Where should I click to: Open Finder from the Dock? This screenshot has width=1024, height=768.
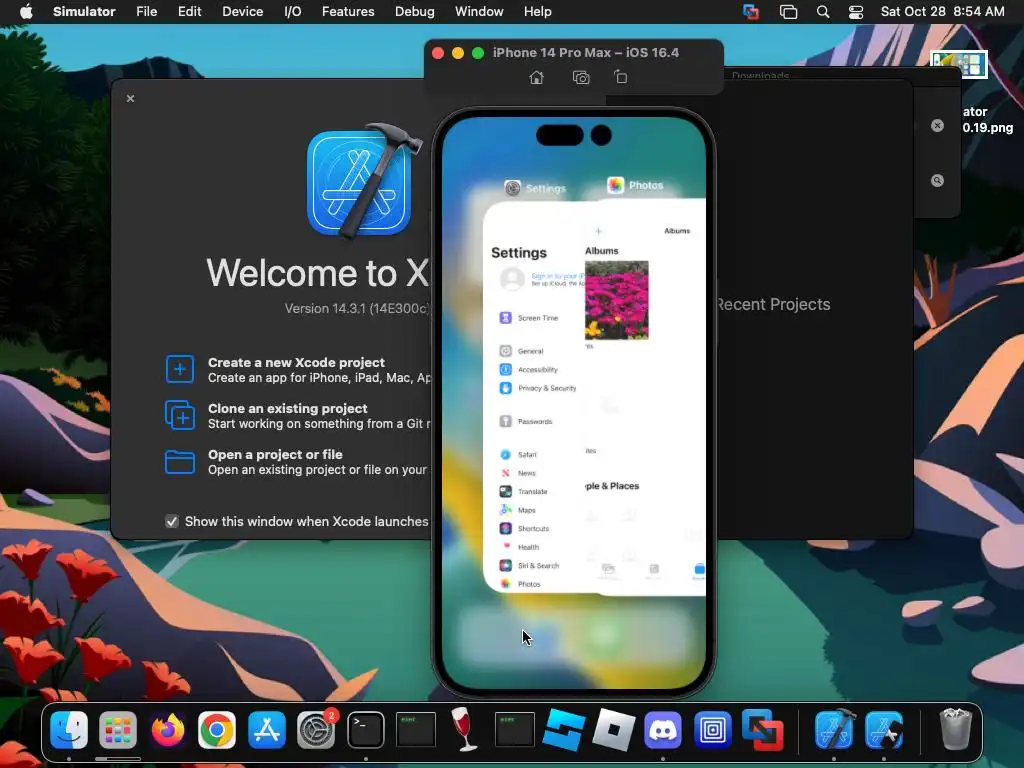point(69,729)
